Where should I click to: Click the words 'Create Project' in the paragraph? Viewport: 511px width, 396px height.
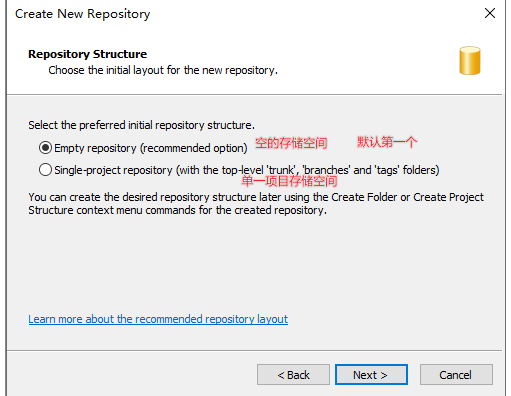pos(448,197)
